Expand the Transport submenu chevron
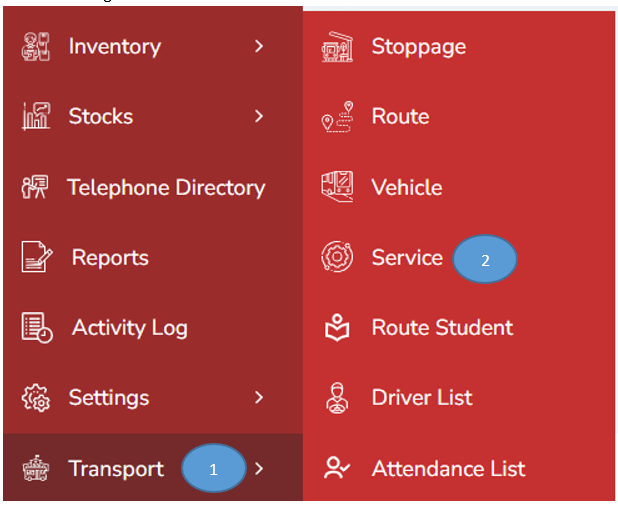The height and width of the screenshot is (506, 618). coord(259,469)
